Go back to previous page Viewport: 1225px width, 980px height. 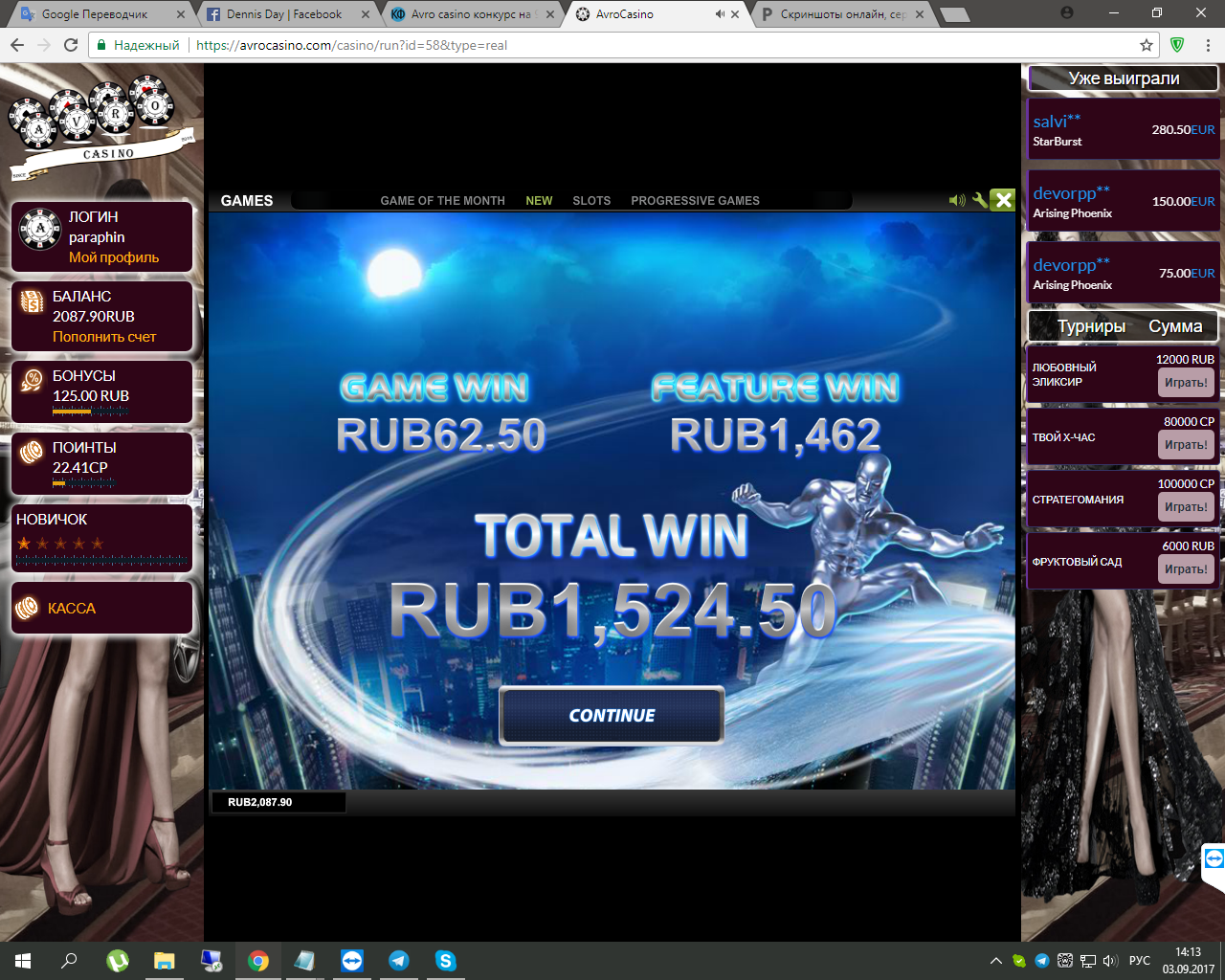17,45
